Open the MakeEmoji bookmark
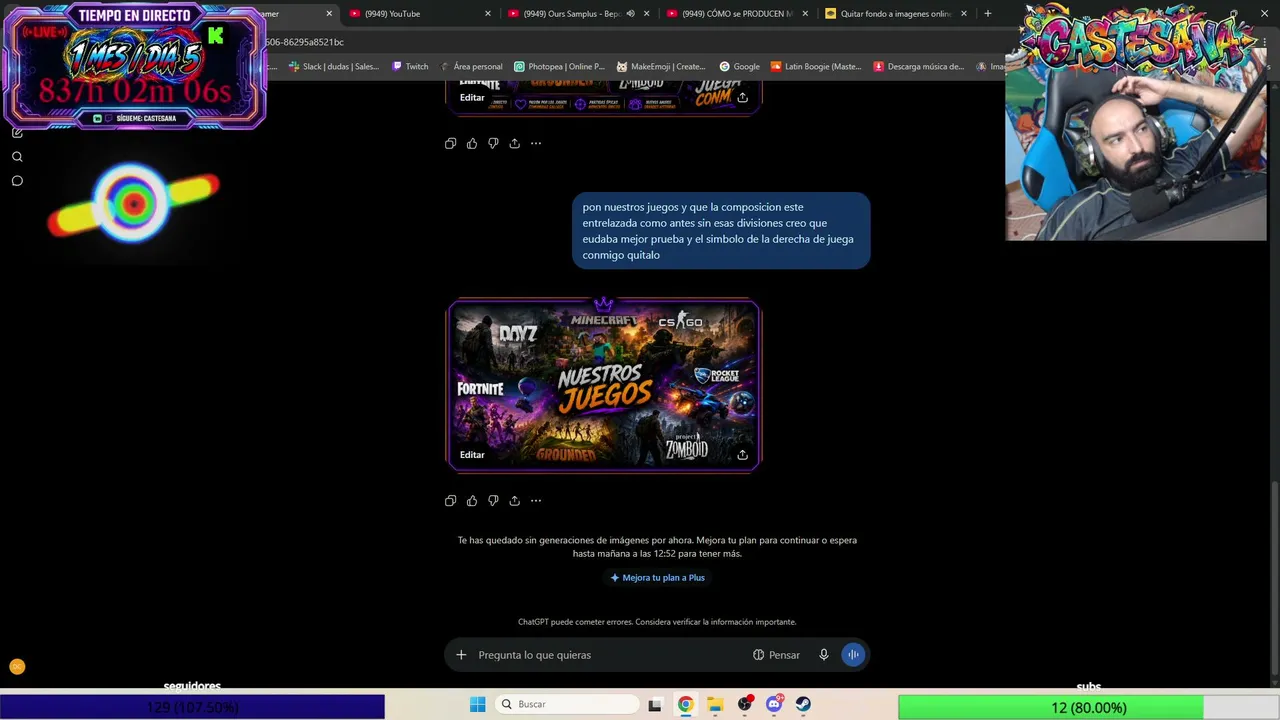Screen dimensions: 1280x720 coord(661,67)
